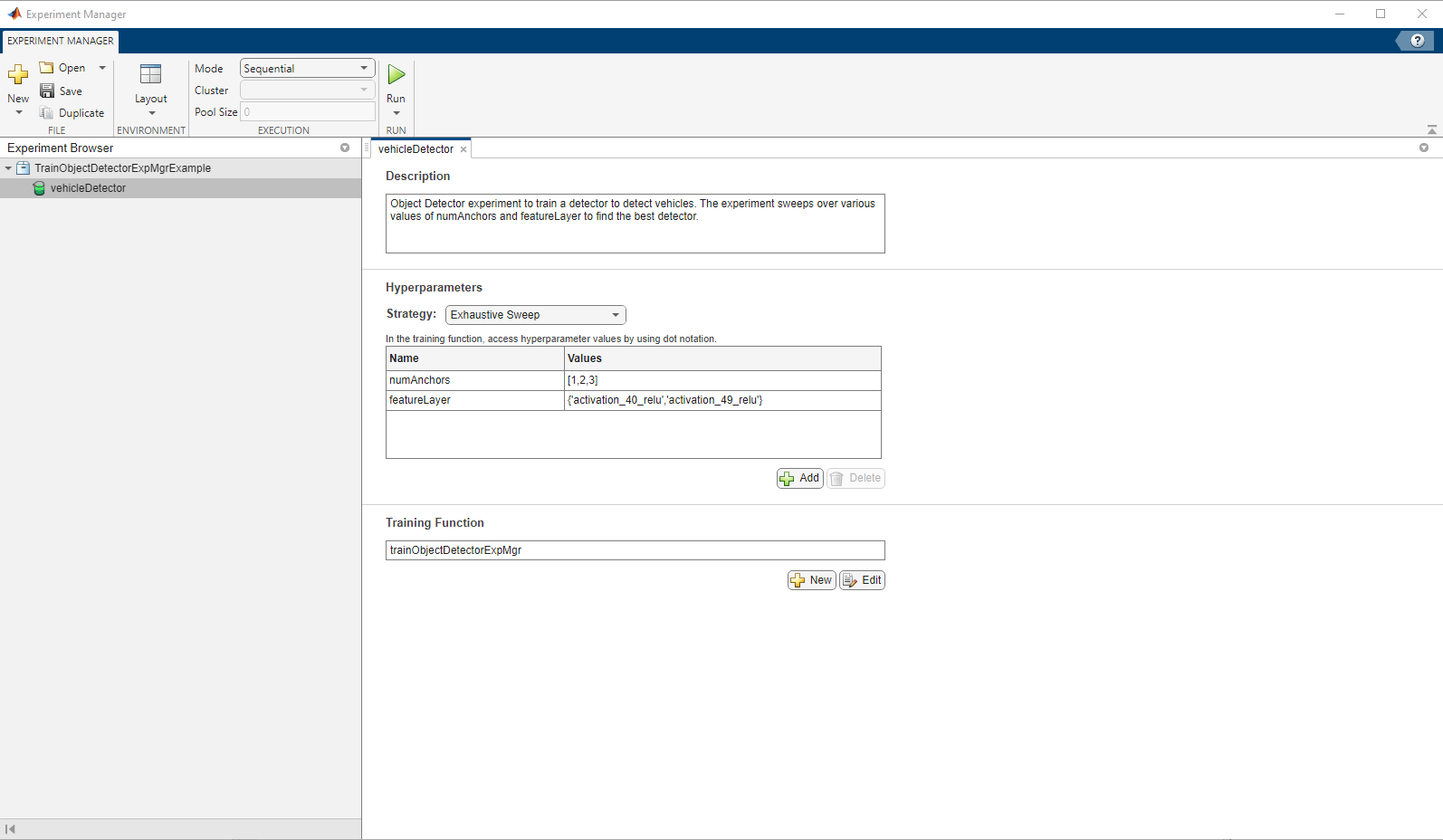This screenshot has height=840, width=1443.
Task: Click the New experiment plus icon
Action: [x=18, y=74]
